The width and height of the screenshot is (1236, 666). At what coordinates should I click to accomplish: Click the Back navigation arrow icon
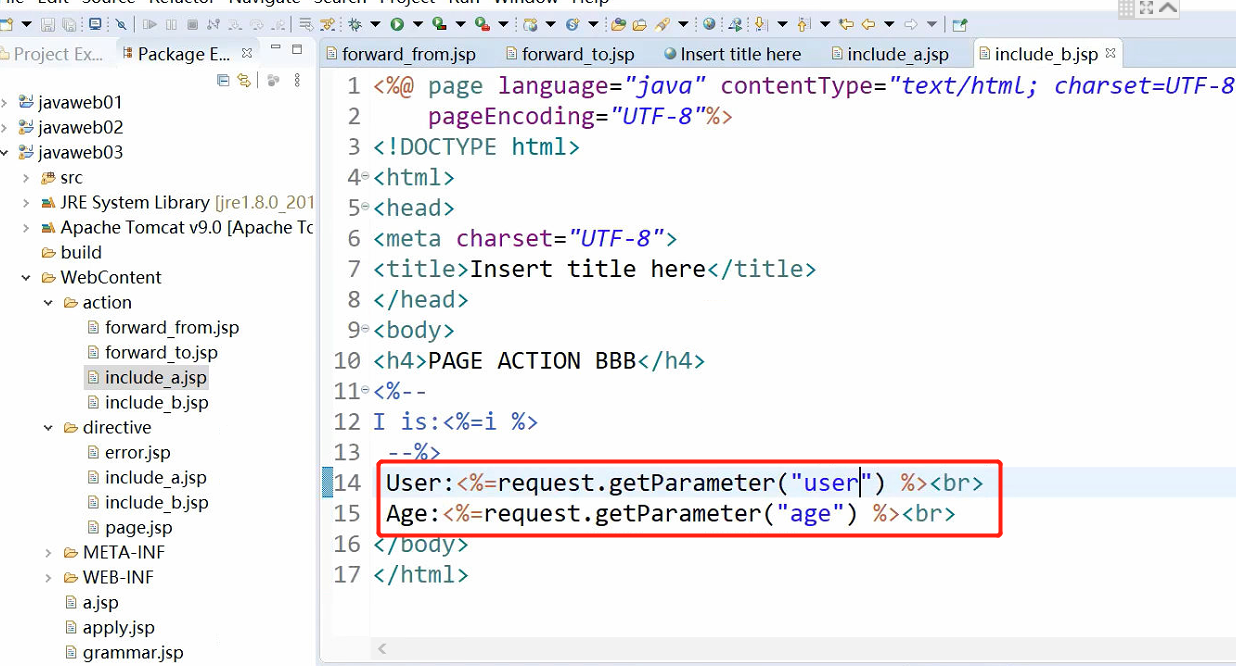[869, 24]
